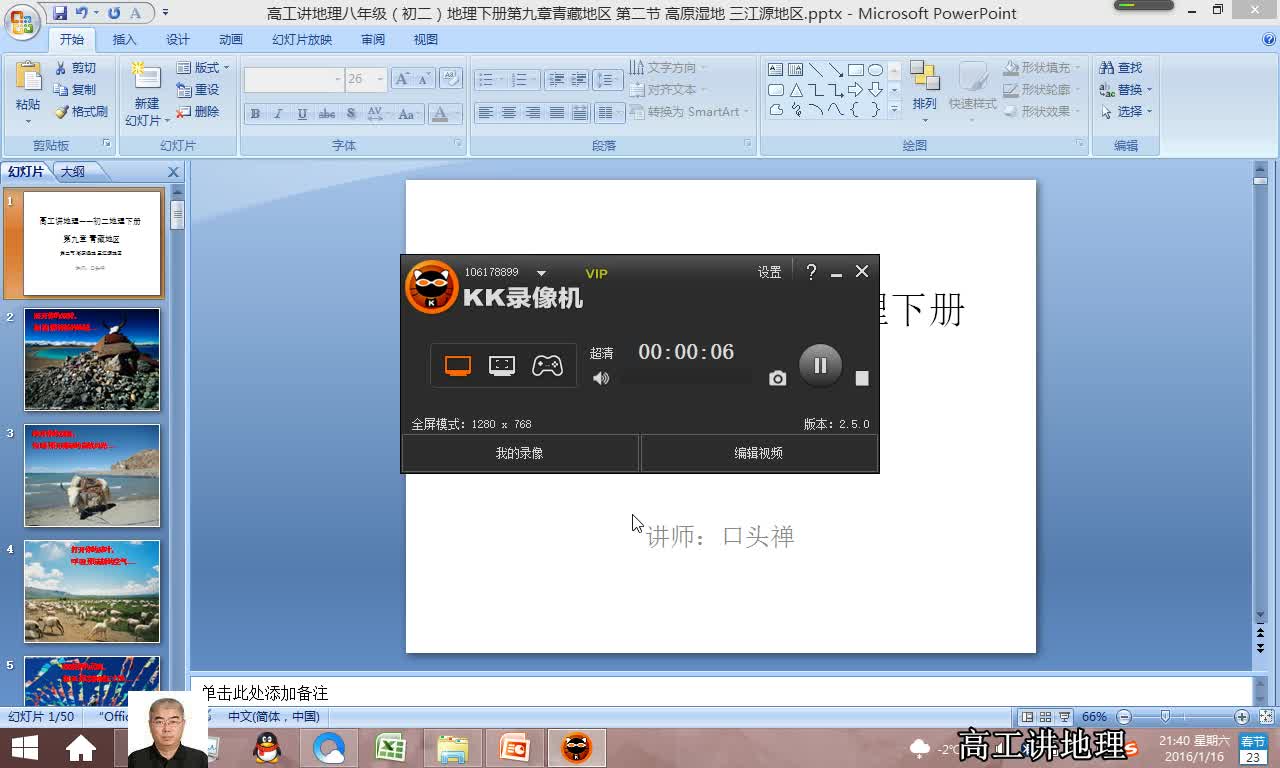The width and height of the screenshot is (1280, 768).
Task: Select the right arrow block shape
Action: click(855, 90)
